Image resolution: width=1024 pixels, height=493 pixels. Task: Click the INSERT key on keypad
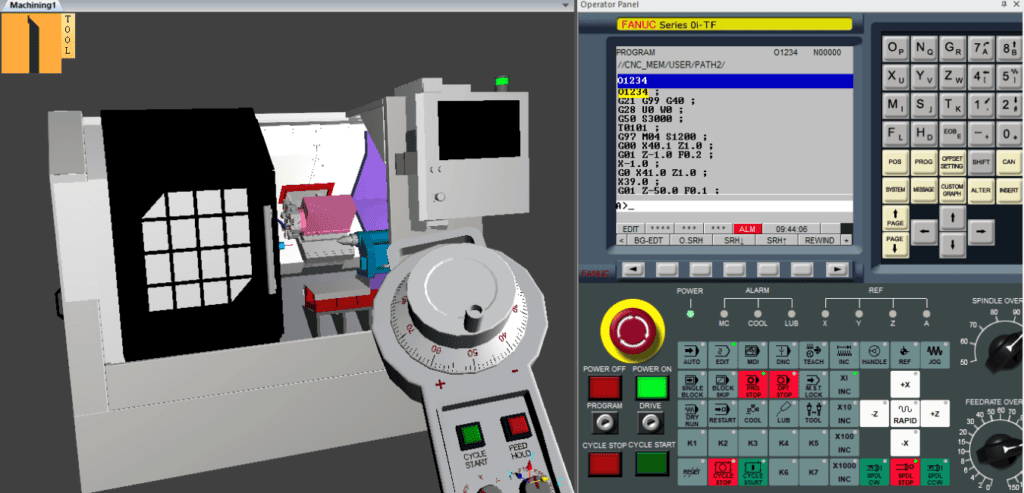coord(1009,190)
